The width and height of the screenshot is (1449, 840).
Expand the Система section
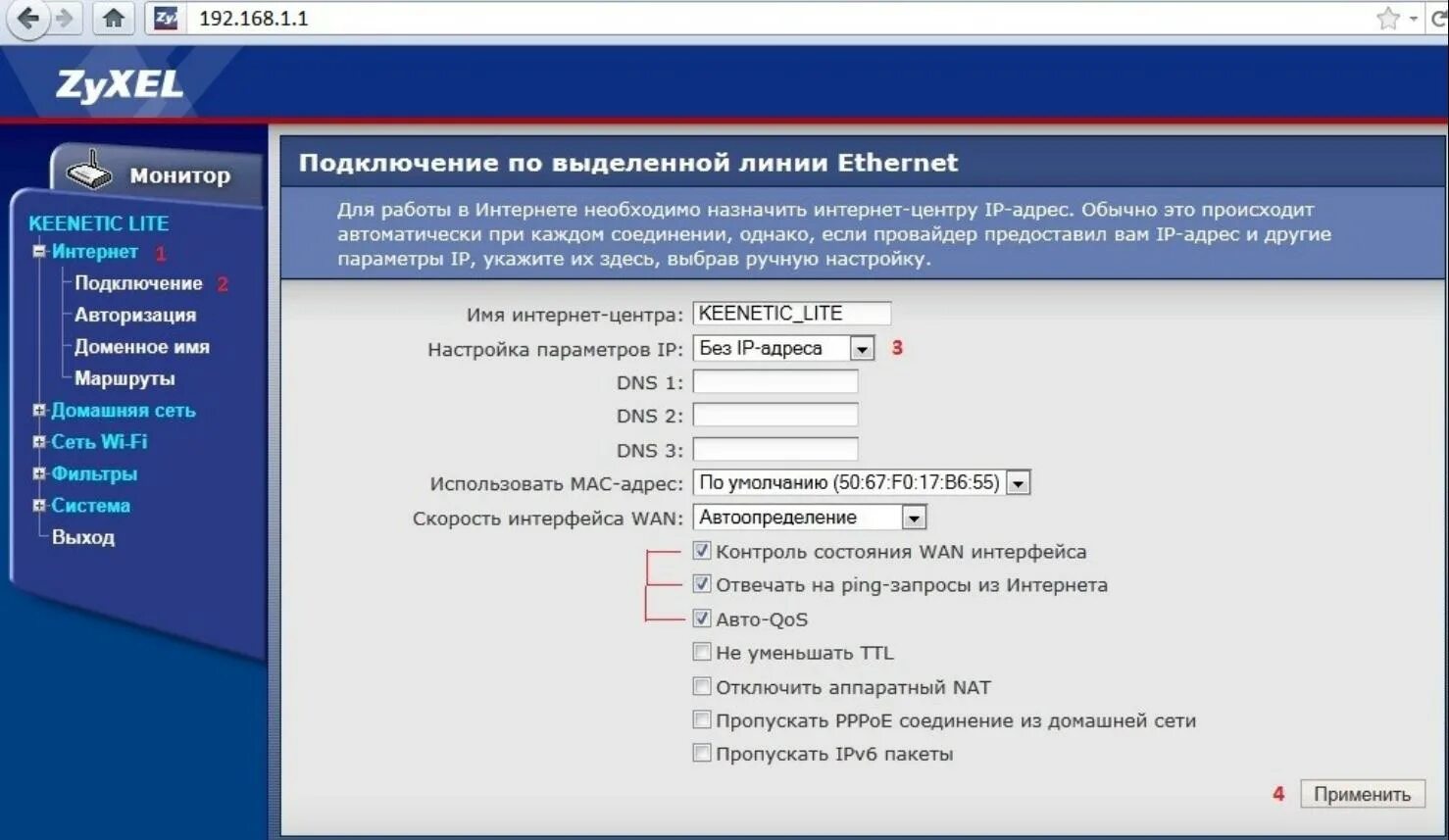(39, 505)
